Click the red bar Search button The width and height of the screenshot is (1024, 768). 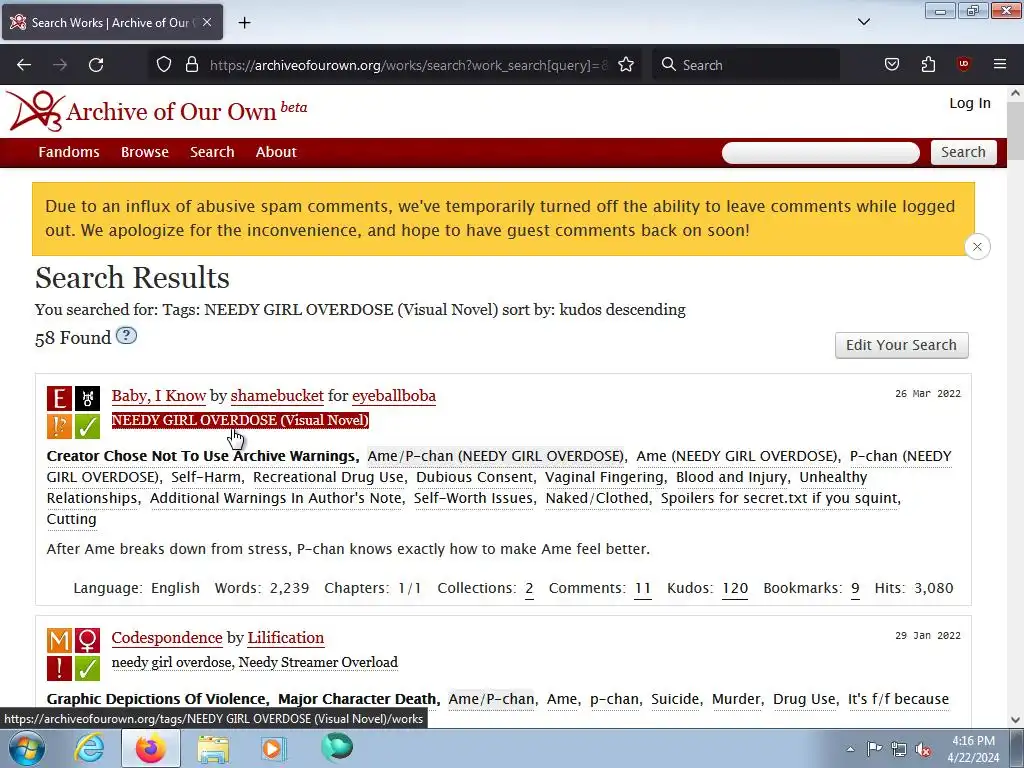(963, 152)
